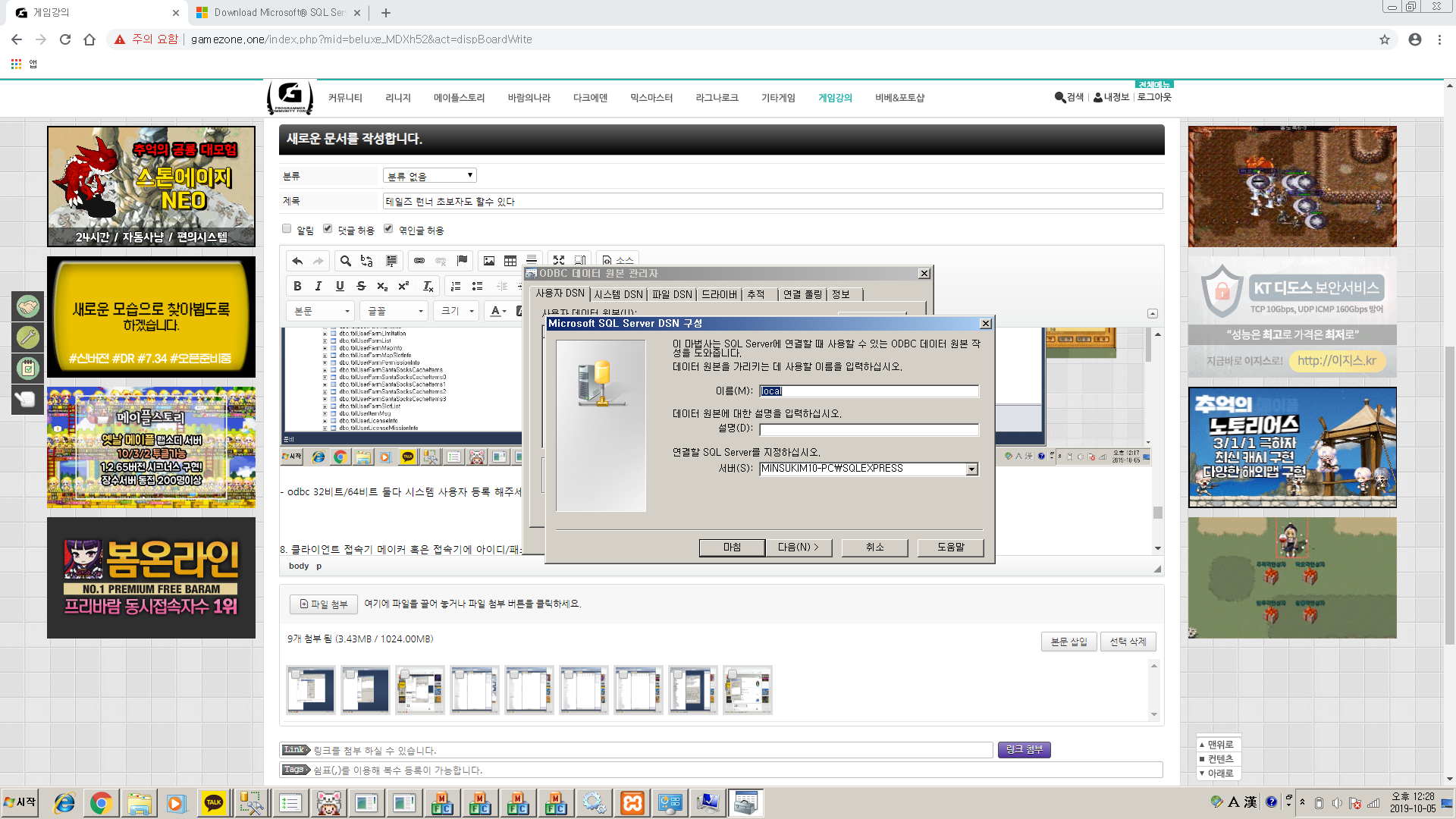
Task: Toggle the 엮인글 허용 checkbox
Action: (x=388, y=228)
